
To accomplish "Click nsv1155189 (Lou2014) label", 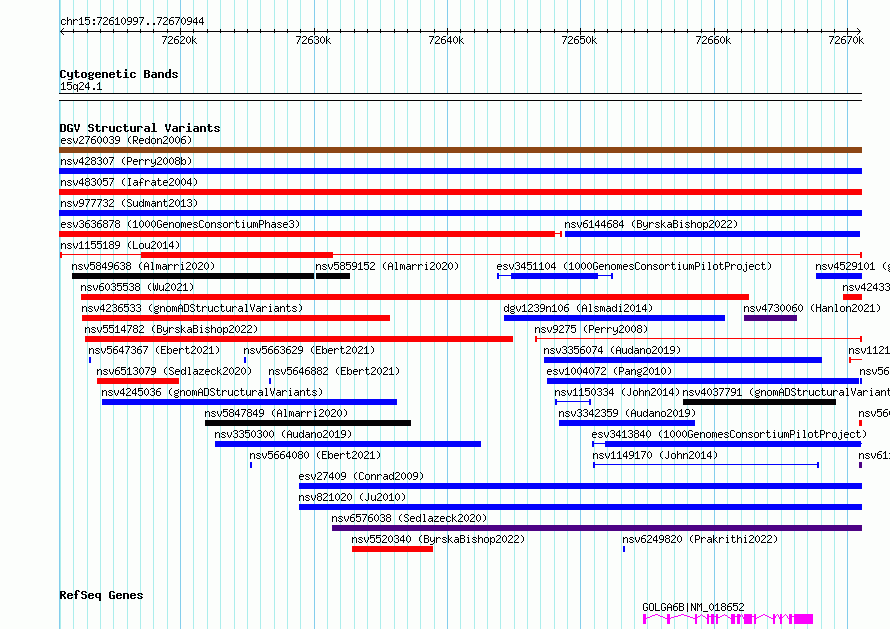I will coord(120,245).
